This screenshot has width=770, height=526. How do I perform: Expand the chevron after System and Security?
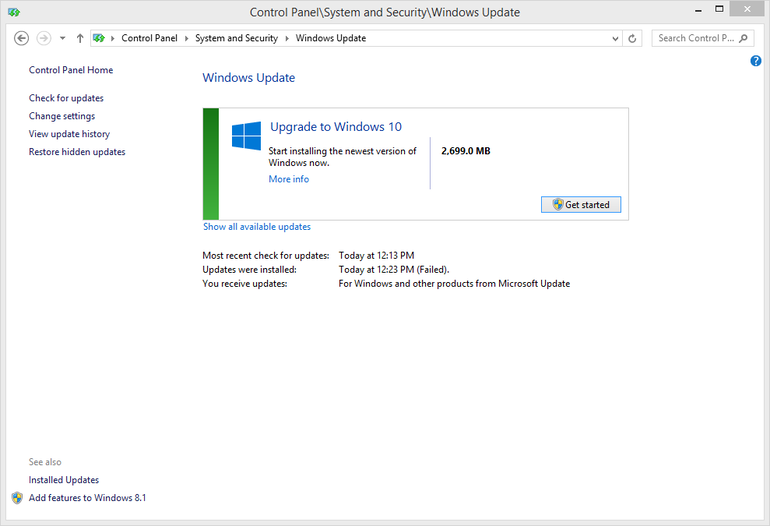click(287, 38)
